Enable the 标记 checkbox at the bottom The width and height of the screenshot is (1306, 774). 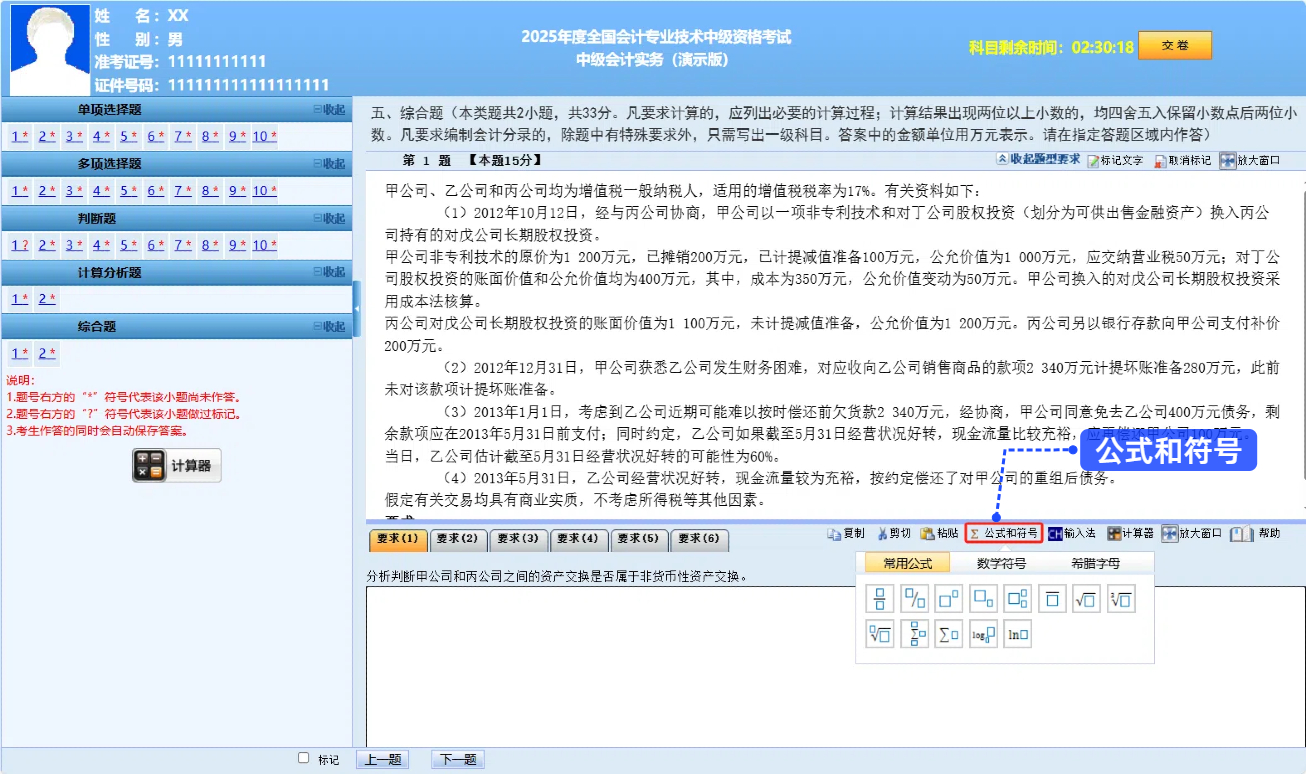click(x=302, y=758)
